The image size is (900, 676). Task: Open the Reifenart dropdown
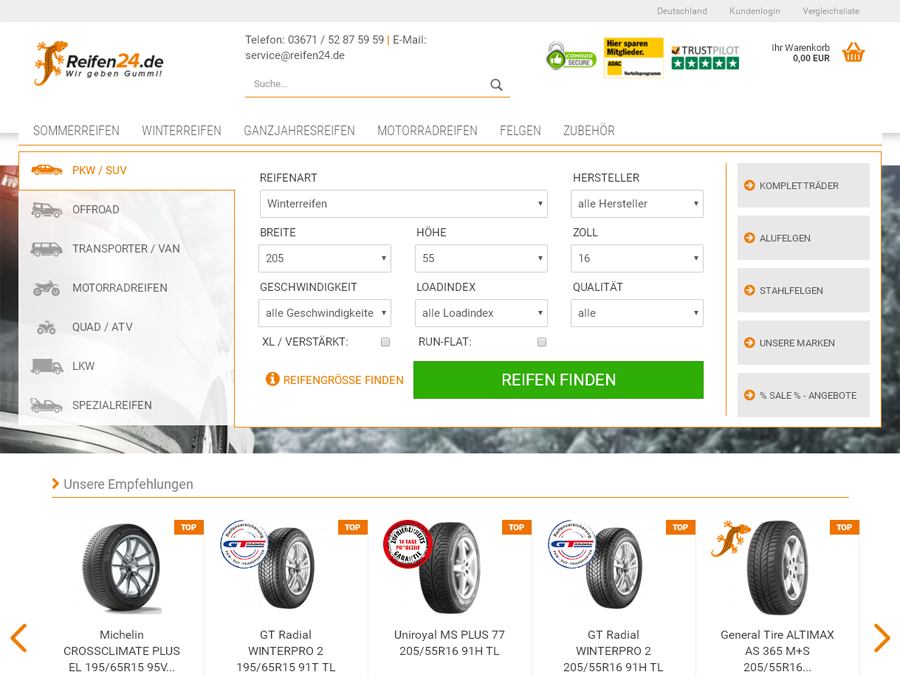tap(403, 204)
